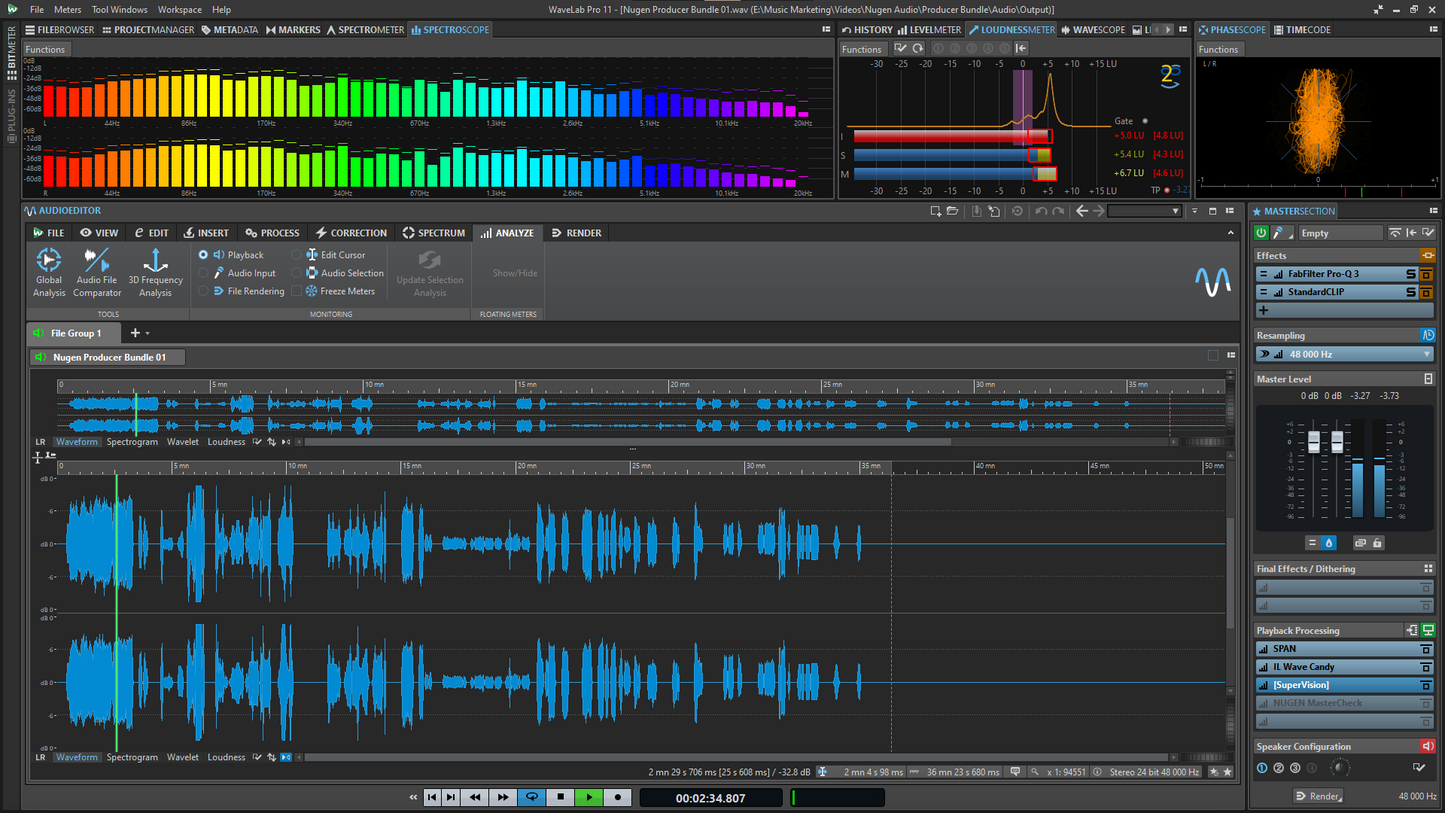Click the Stop playback button
The width and height of the screenshot is (1445, 813).
560,797
